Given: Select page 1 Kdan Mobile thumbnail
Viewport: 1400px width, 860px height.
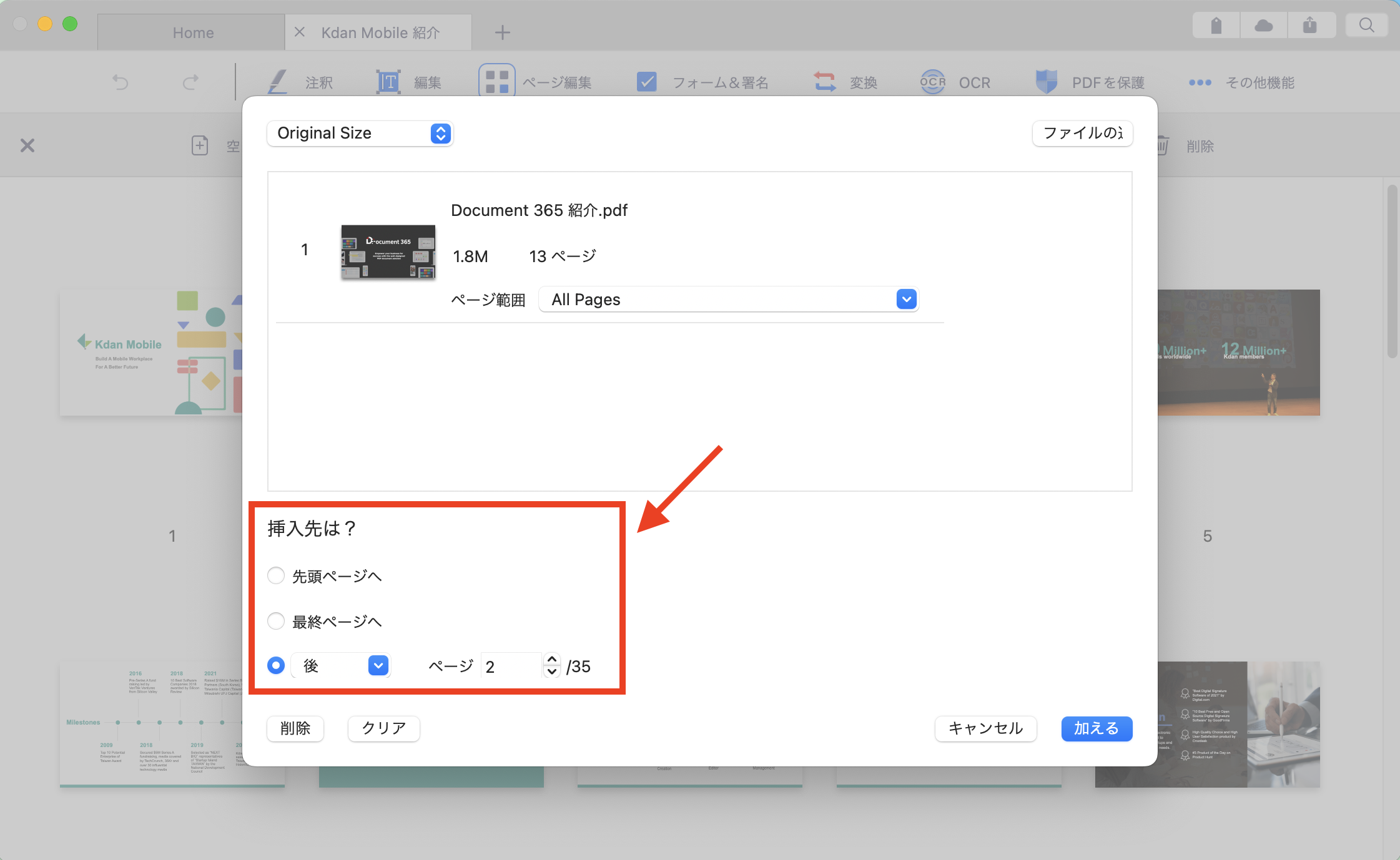Looking at the screenshot, I should pos(151,353).
